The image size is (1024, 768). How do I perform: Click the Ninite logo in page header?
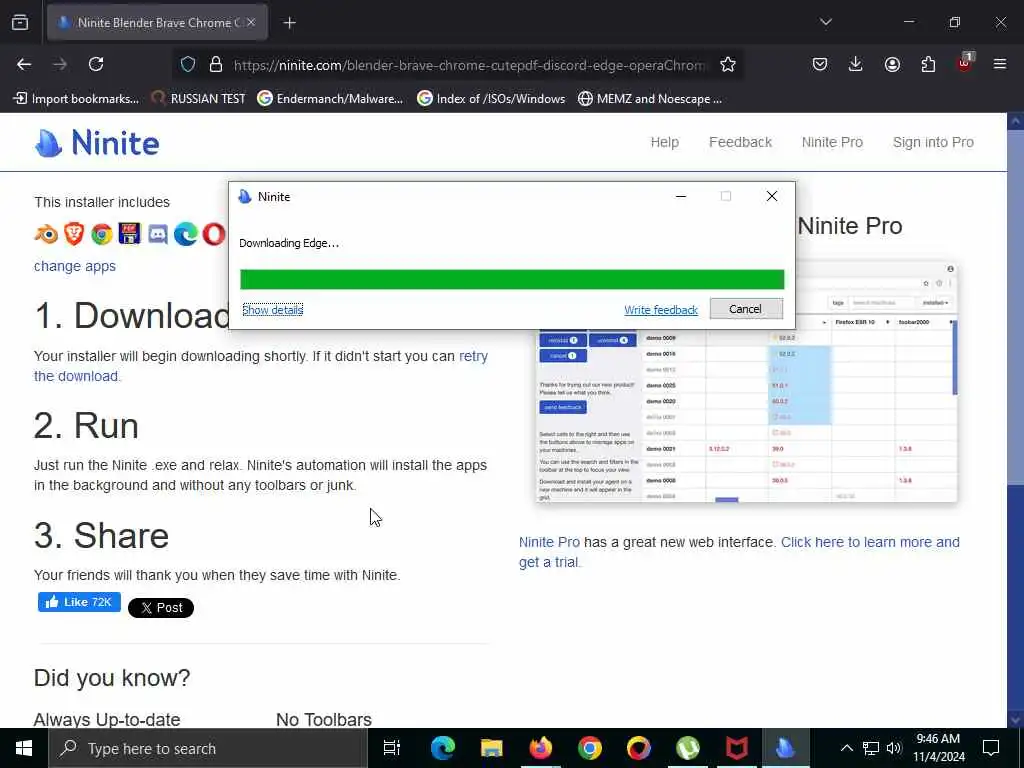[97, 142]
